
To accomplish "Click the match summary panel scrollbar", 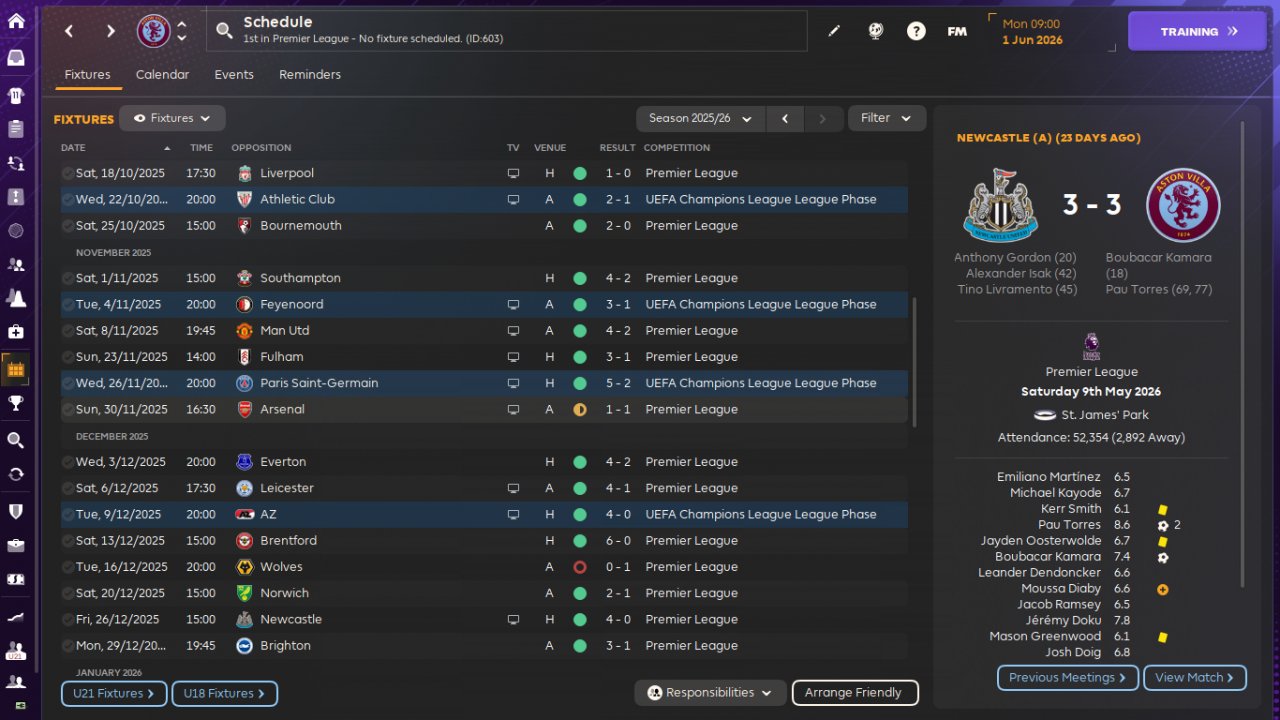I will [1243, 355].
